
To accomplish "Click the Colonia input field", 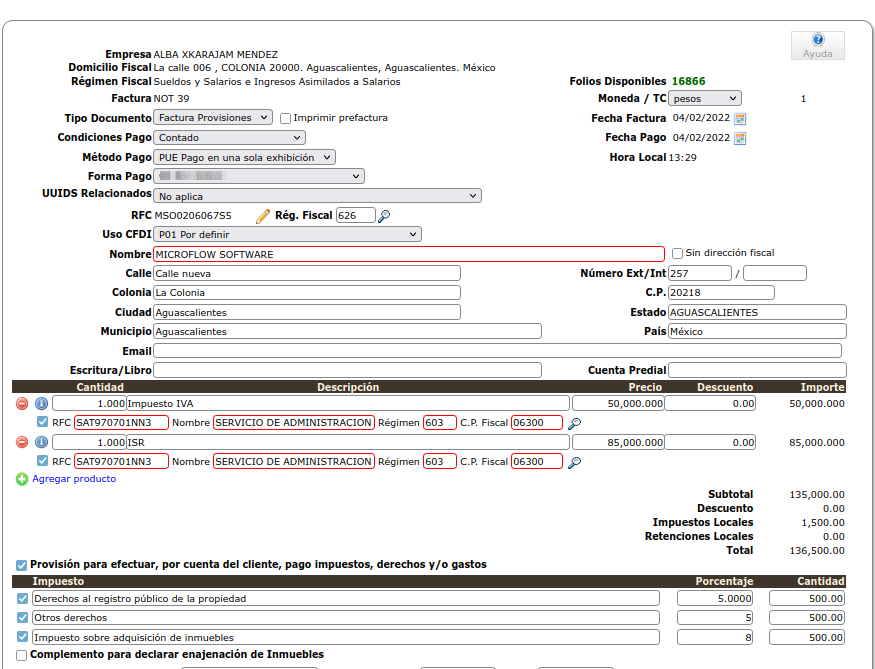I will pyautogui.click(x=307, y=292).
